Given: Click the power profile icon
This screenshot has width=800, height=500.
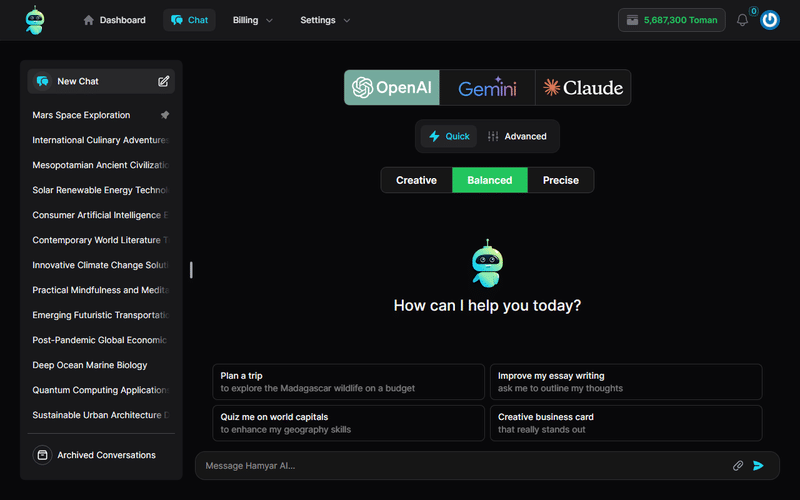Looking at the screenshot, I should 769,20.
